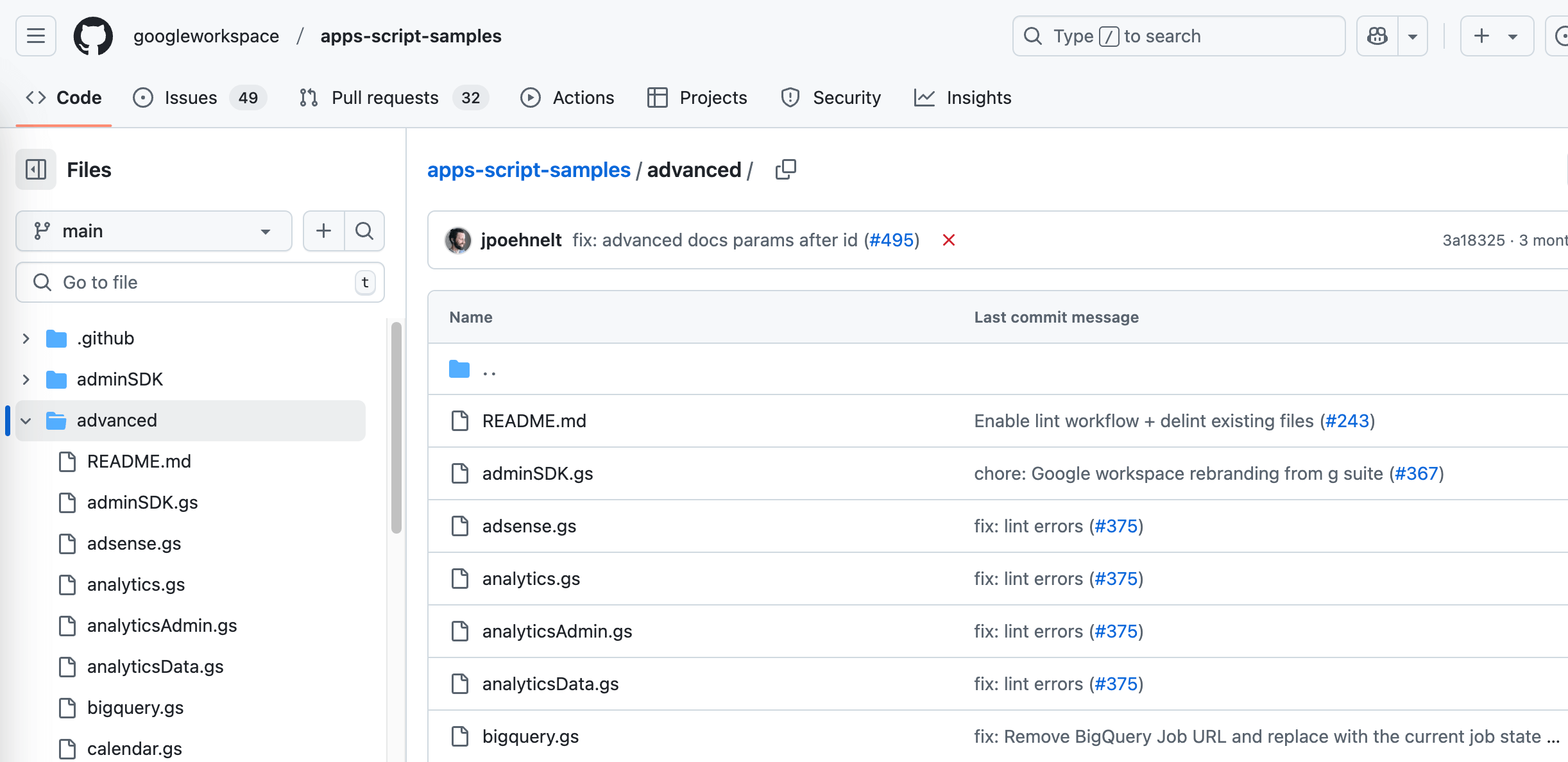1568x762 pixels.
Task: Open analyticsAdmin.gs in the file table
Action: coord(558,631)
